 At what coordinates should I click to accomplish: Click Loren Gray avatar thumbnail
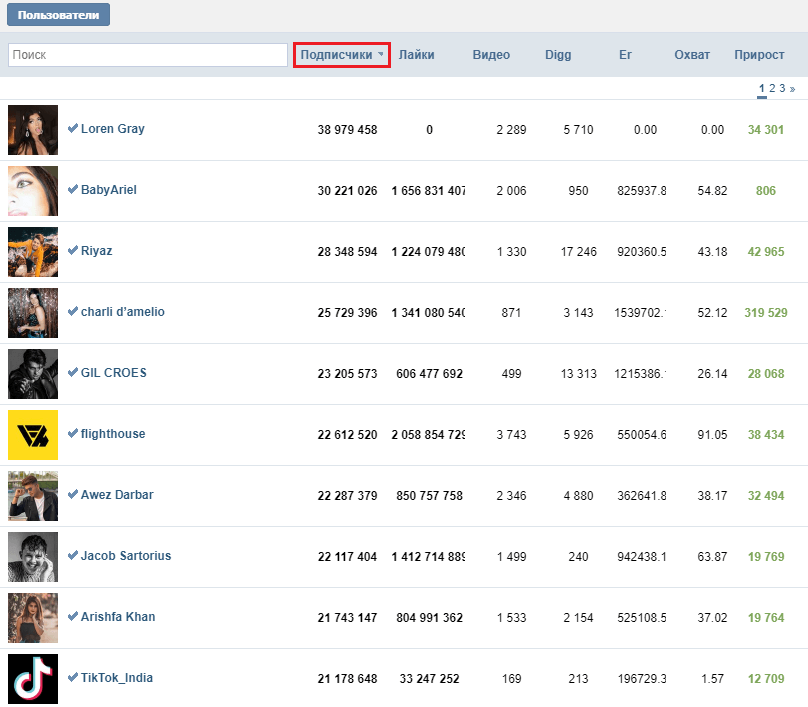(33, 130)
